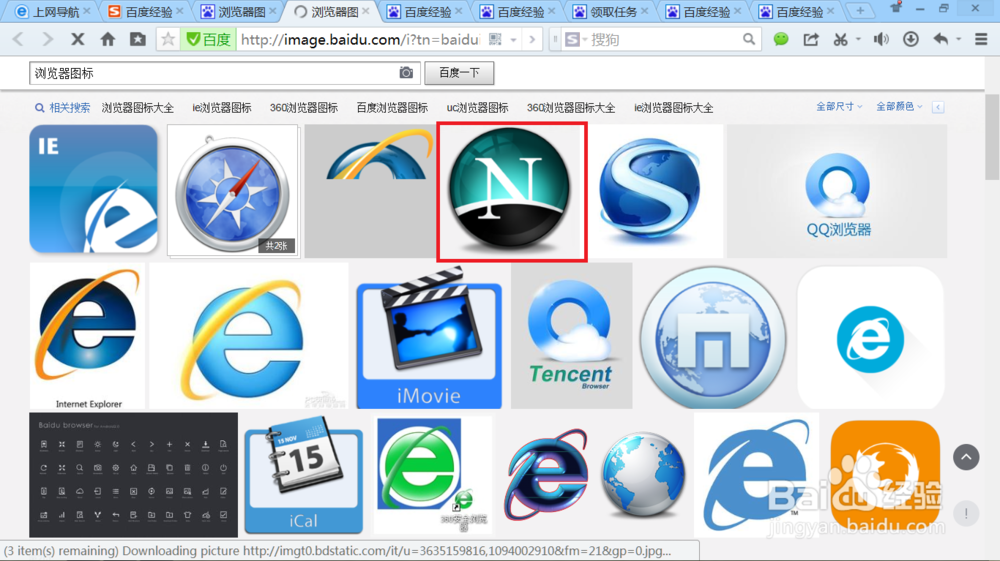
Task: Expand the 全部颜色 color filter dropdown
Action: (899, 106)
